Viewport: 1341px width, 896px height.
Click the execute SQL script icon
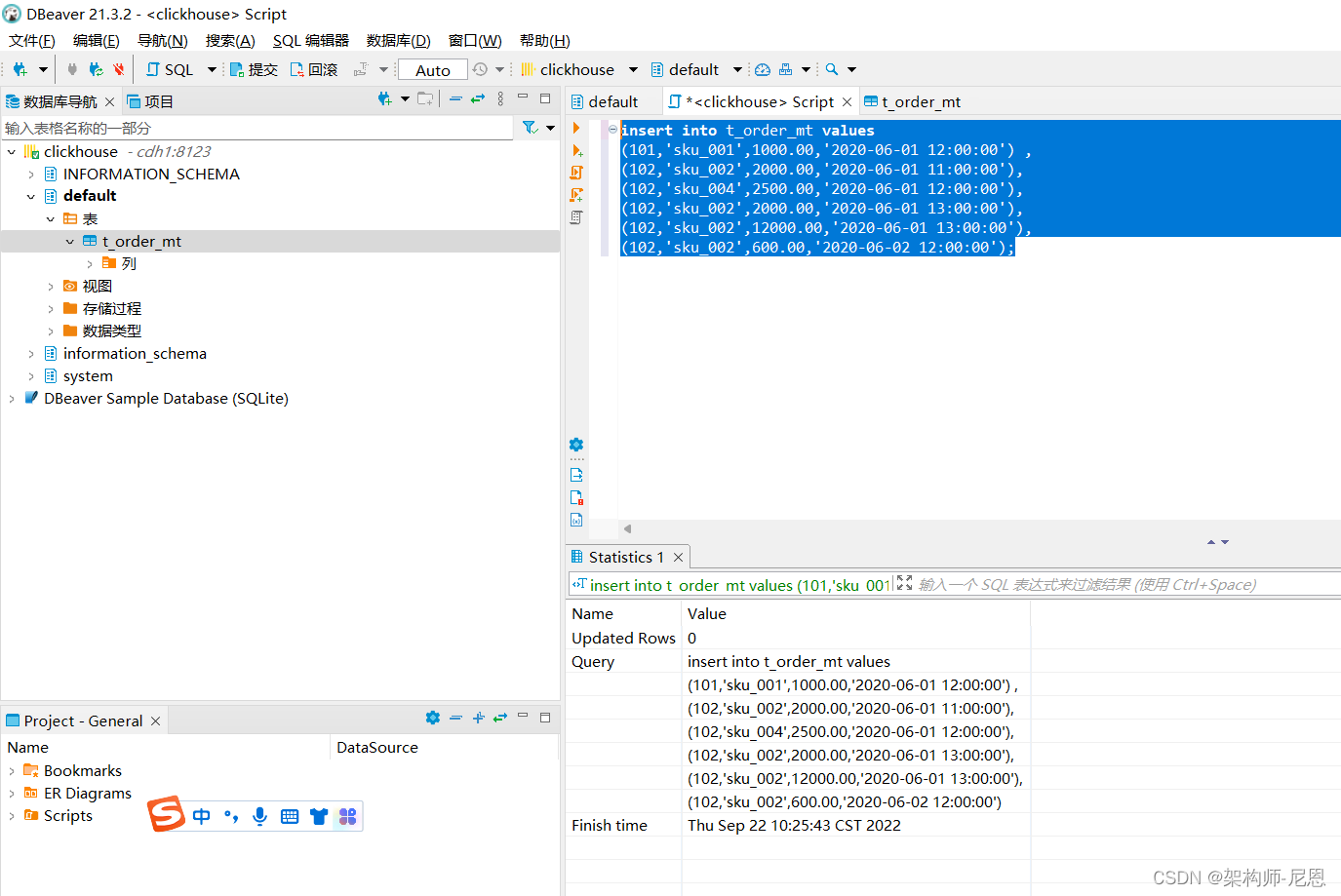pyautogui.click(x=576, y=173)
